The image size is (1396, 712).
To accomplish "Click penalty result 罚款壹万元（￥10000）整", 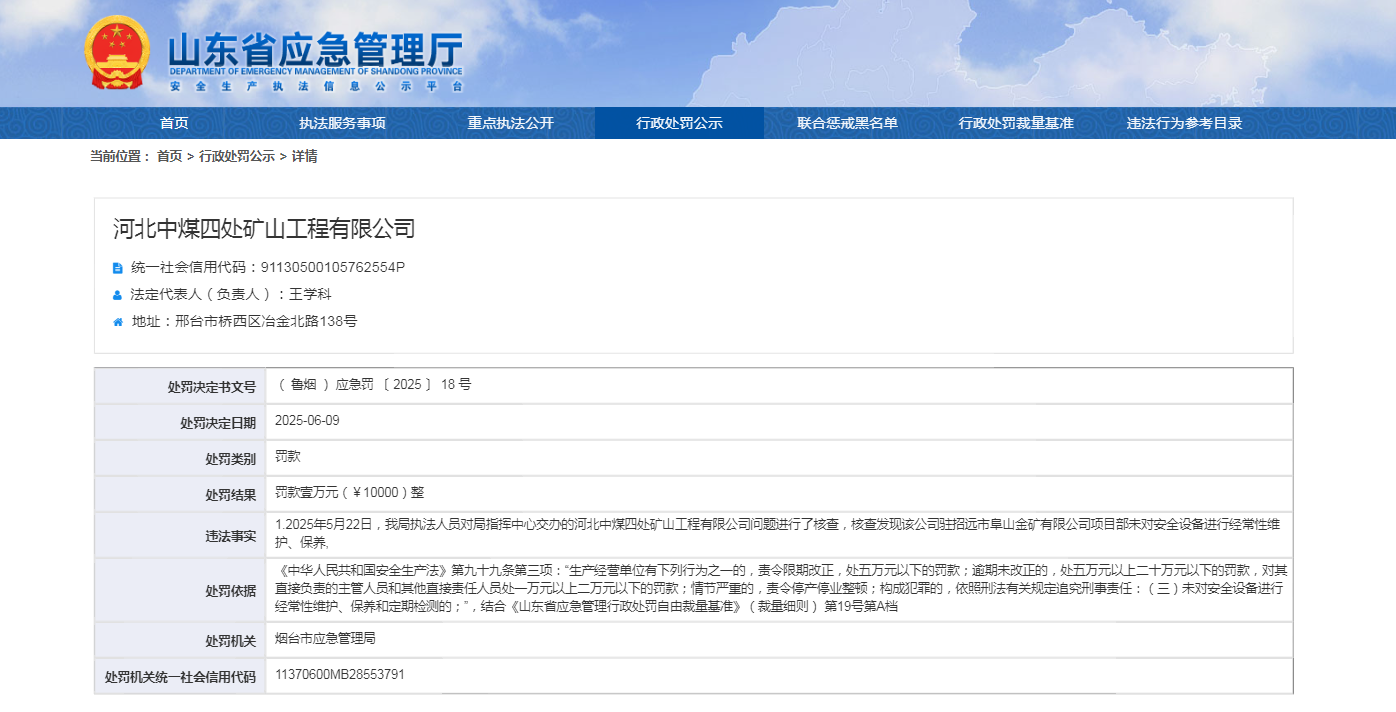I will coord(350,493).
